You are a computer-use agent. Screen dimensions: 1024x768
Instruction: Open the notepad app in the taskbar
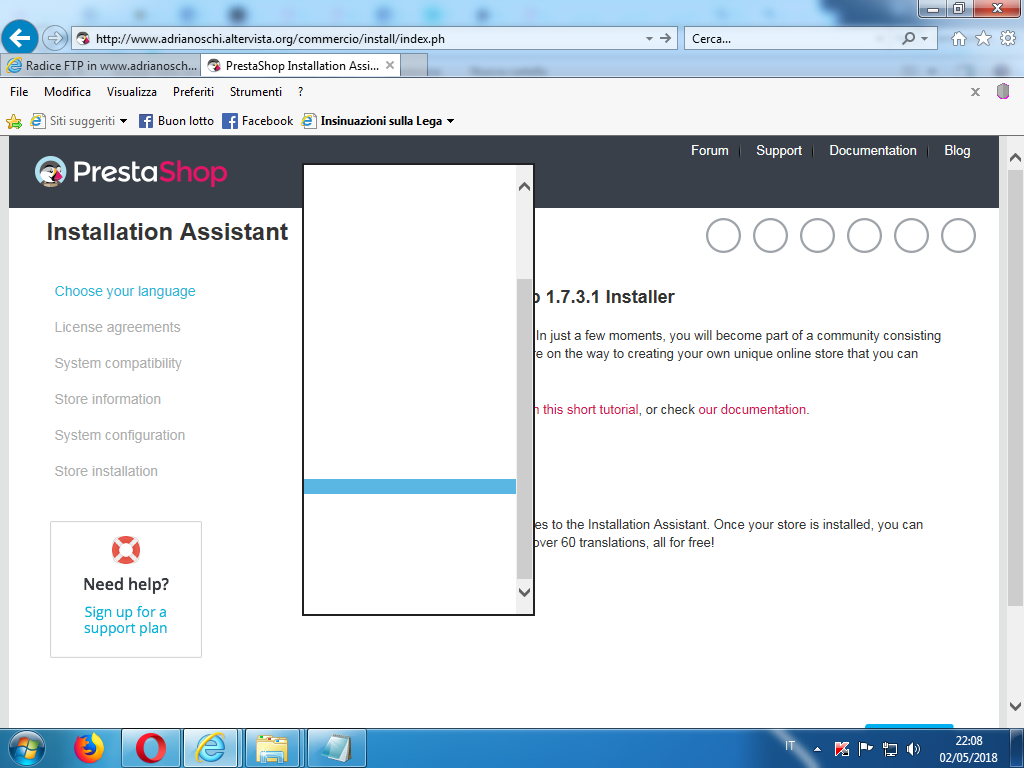coord(336,748)
